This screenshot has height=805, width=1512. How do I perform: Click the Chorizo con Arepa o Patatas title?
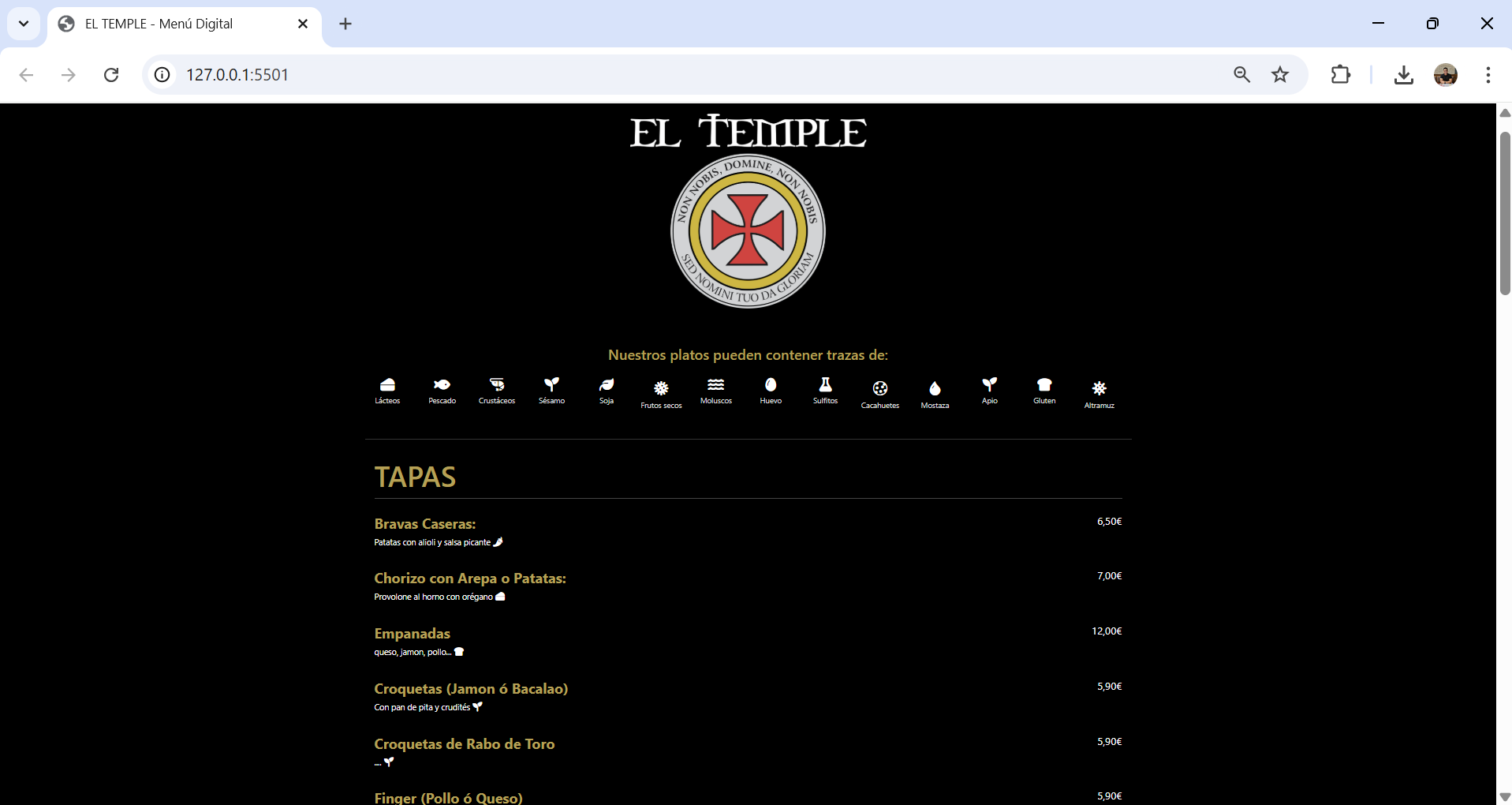click(x=470, y=578)
